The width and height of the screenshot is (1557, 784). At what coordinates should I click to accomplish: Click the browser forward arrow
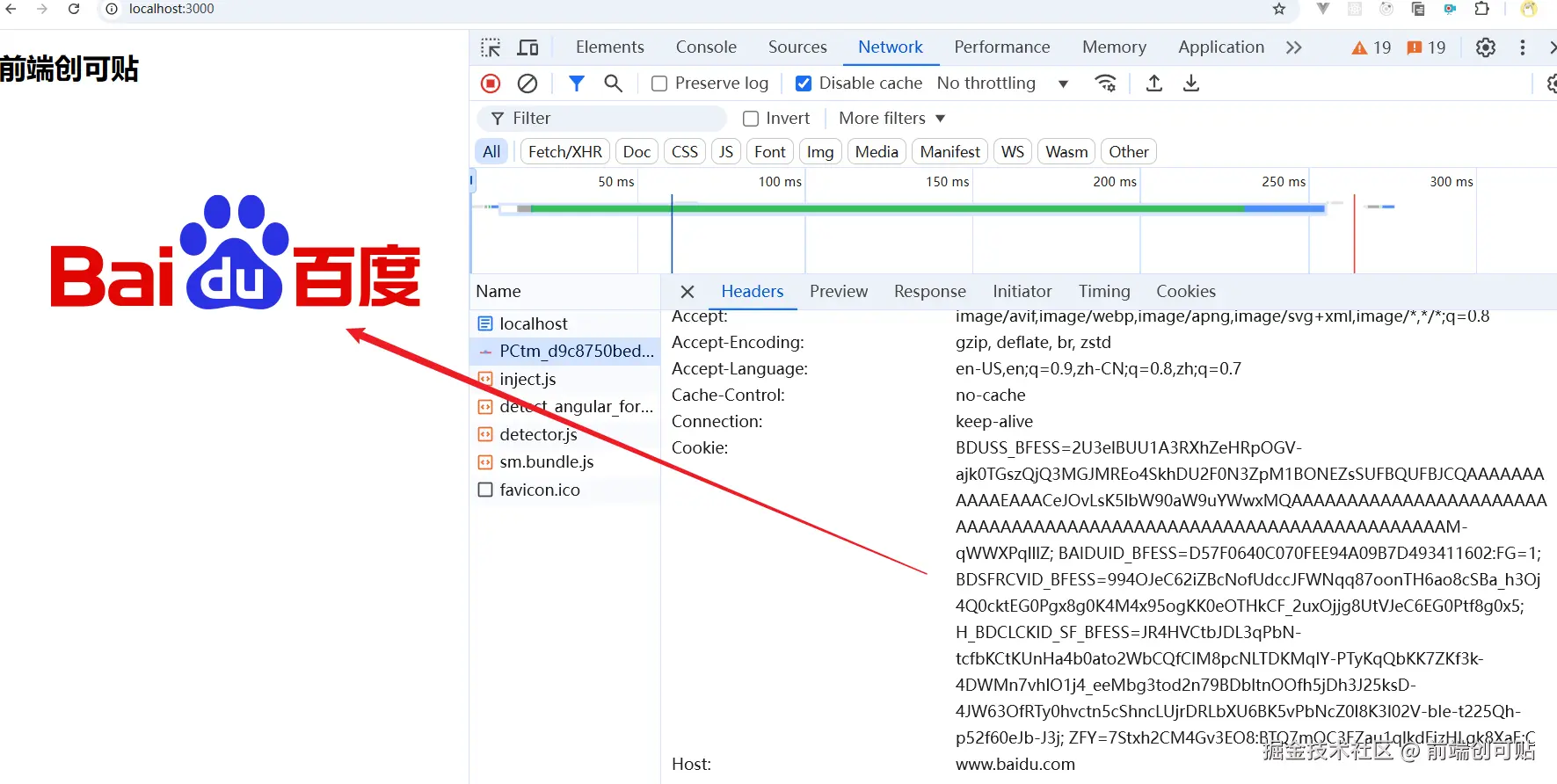pyautogui.click(x=42, y=9)
